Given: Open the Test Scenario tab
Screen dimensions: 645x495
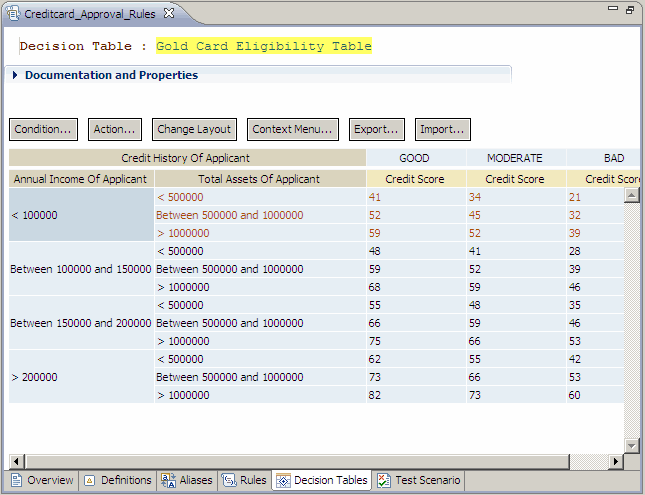Looking at the screenshot, I should pyautogui.click(x=418, y=480).
